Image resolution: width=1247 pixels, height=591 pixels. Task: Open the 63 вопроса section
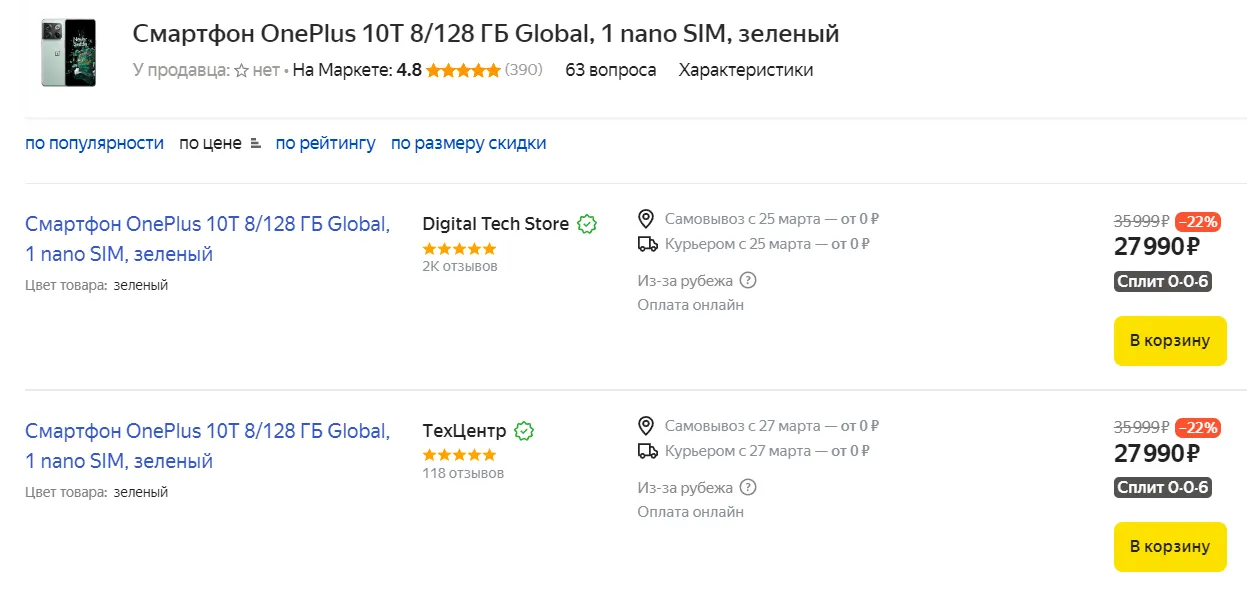pos(610,70)
